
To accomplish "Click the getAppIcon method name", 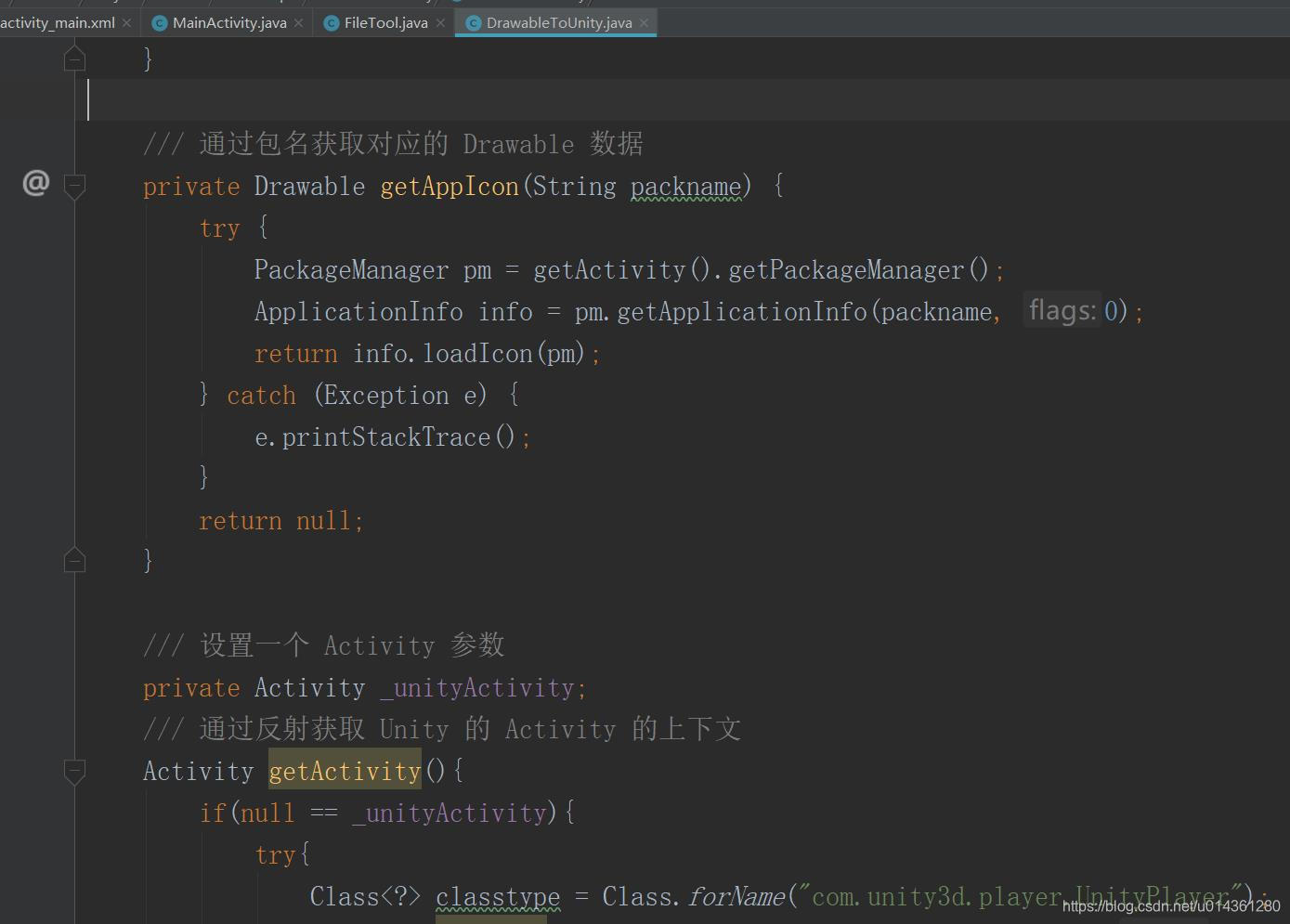I will click(450, 187).
